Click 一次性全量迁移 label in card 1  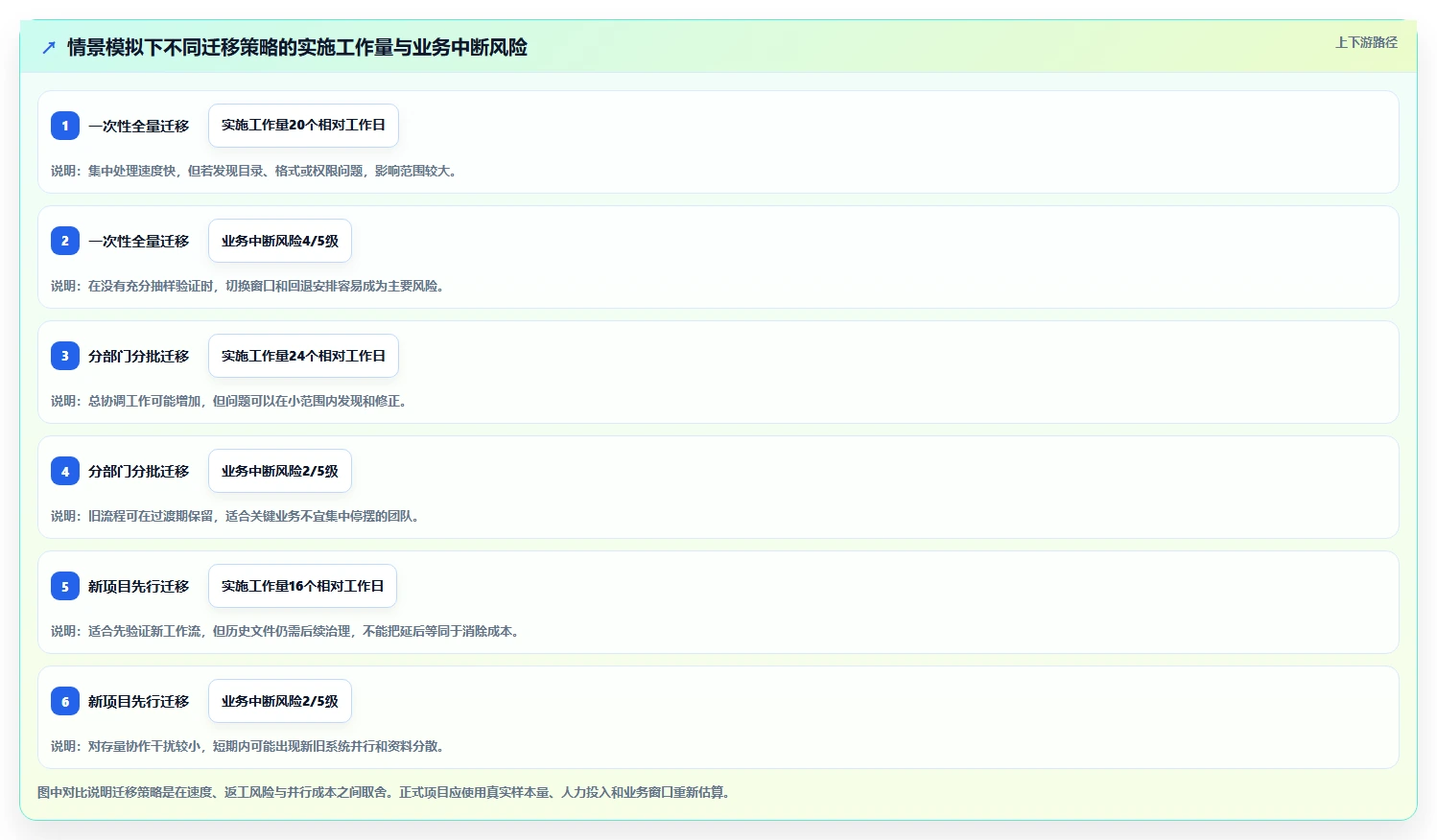coord(139,126)
